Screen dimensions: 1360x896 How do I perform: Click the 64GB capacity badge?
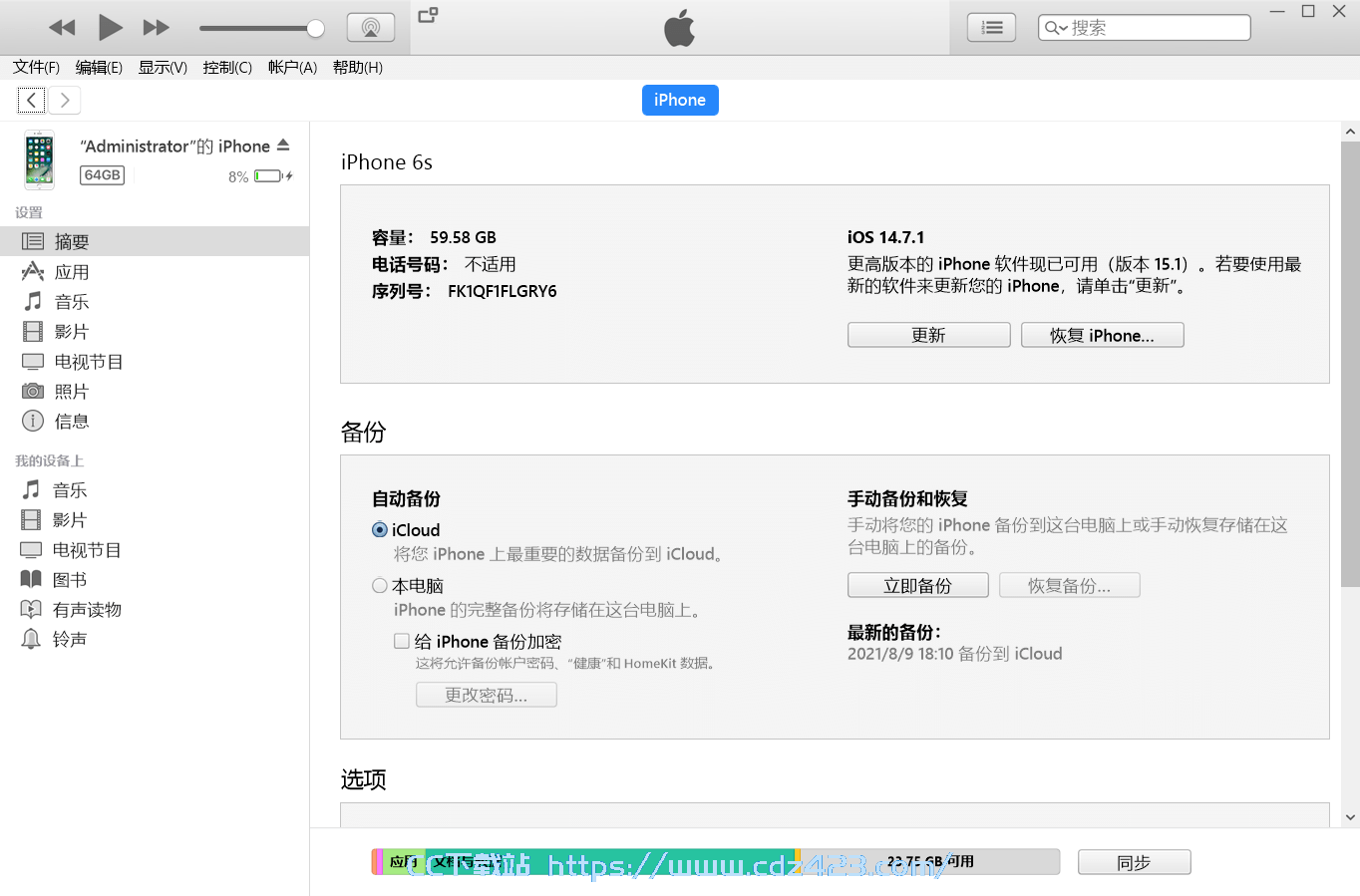tap(102, 175)
